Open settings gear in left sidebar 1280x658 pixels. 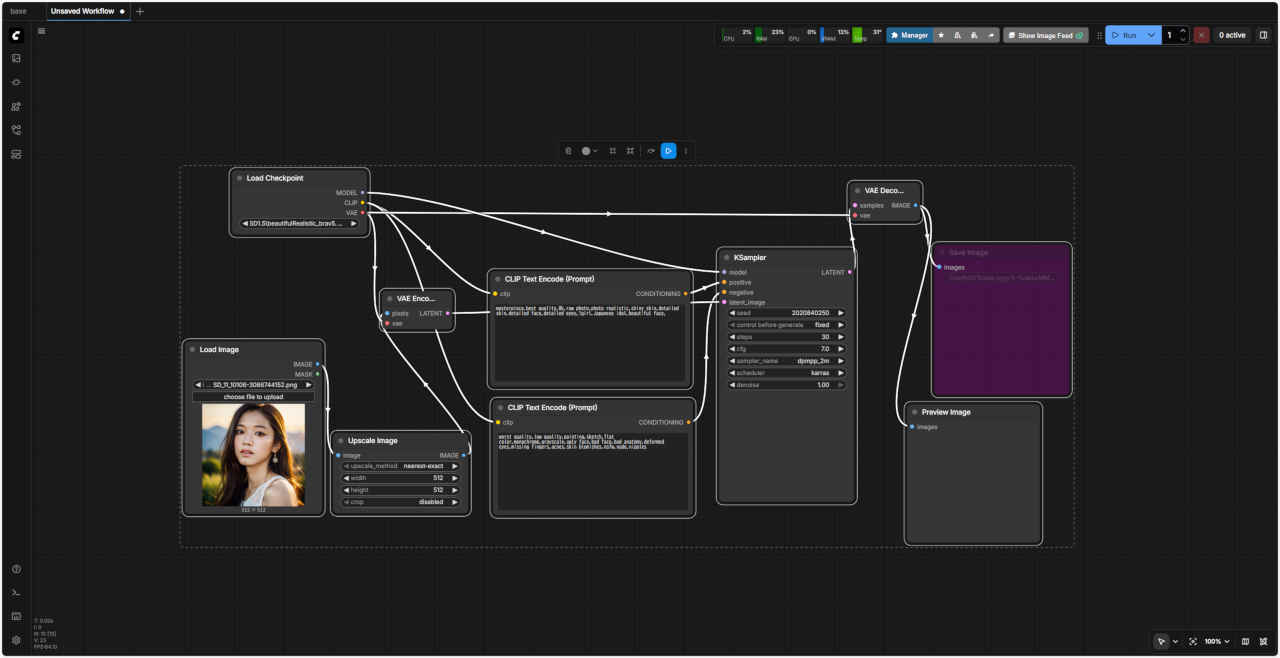point(16,640)
